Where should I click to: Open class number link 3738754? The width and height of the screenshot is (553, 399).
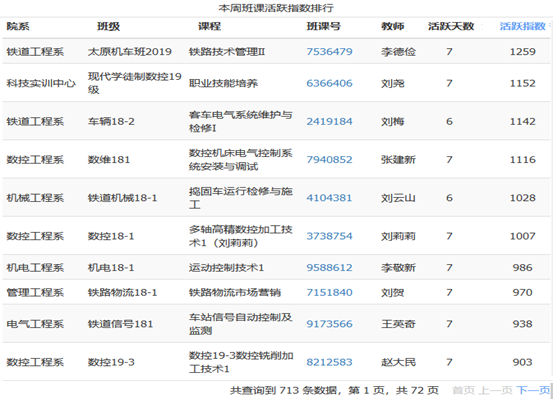329,236
